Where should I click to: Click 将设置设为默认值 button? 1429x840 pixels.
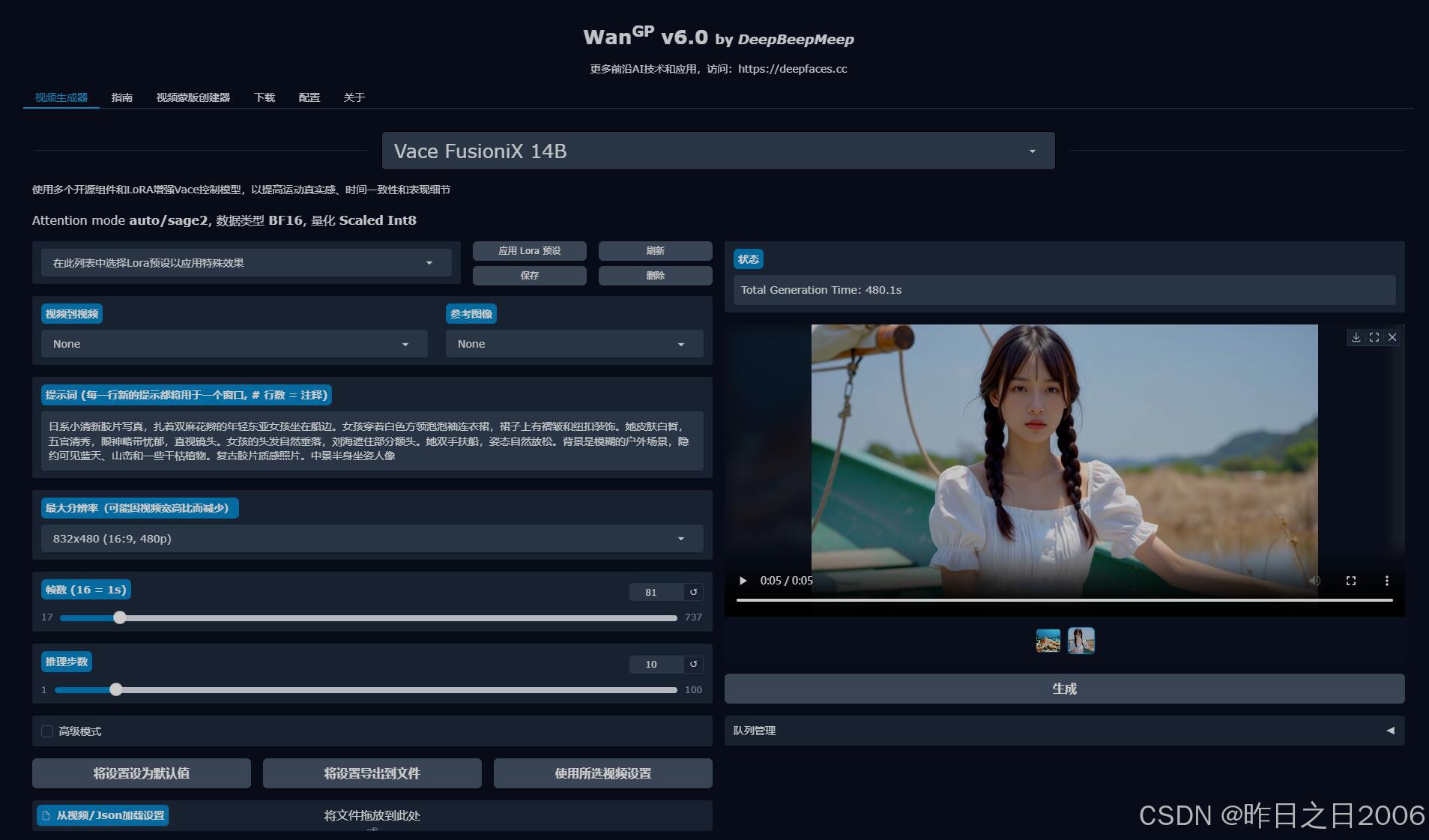(142, 773)
